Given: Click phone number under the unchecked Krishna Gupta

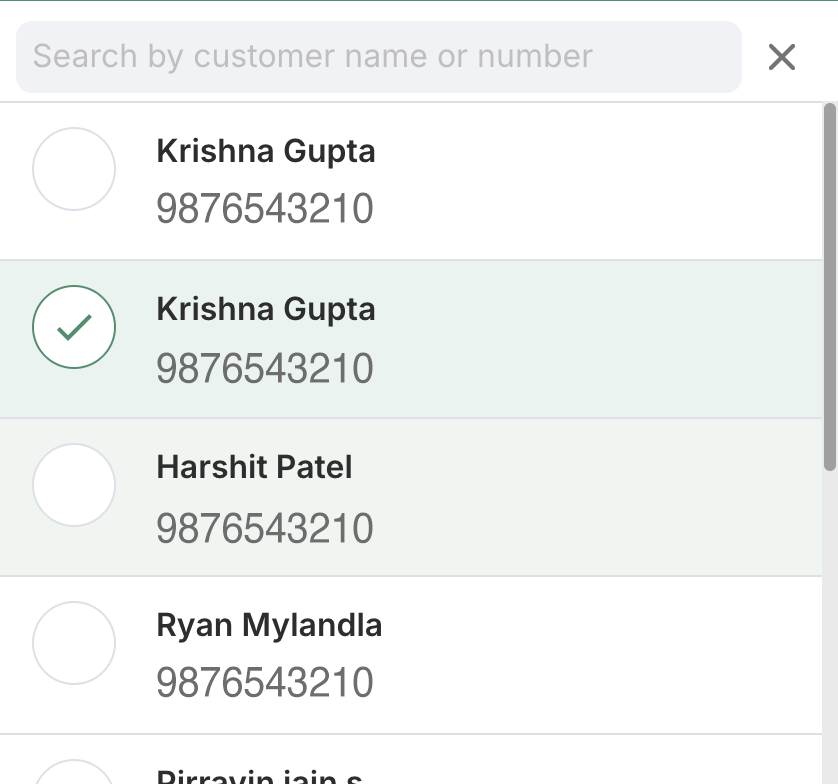Looking at the screenshot, I should (x=265, y=209).
